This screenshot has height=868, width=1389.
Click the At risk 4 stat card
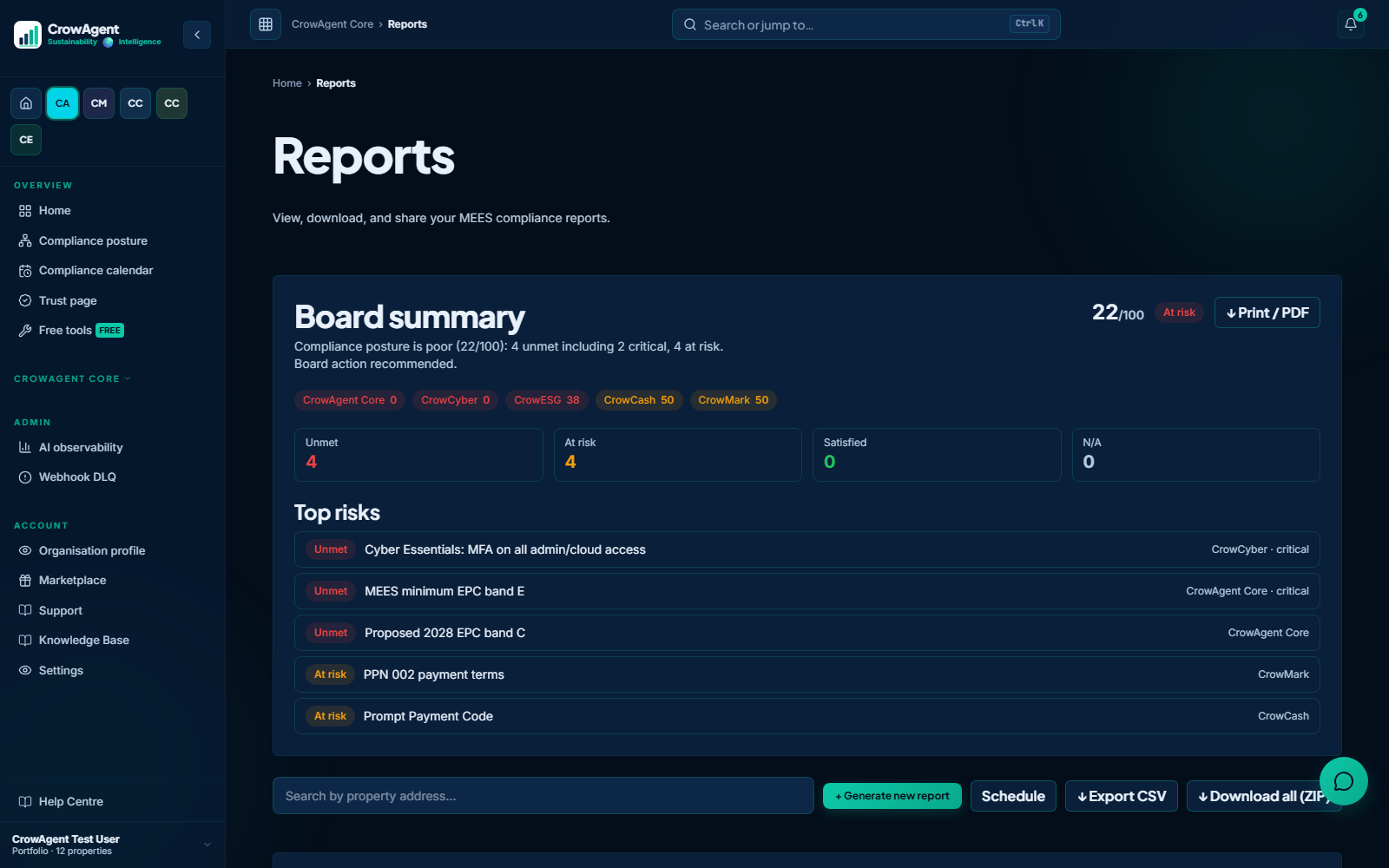pyautogui.click(x=678, y=455)
